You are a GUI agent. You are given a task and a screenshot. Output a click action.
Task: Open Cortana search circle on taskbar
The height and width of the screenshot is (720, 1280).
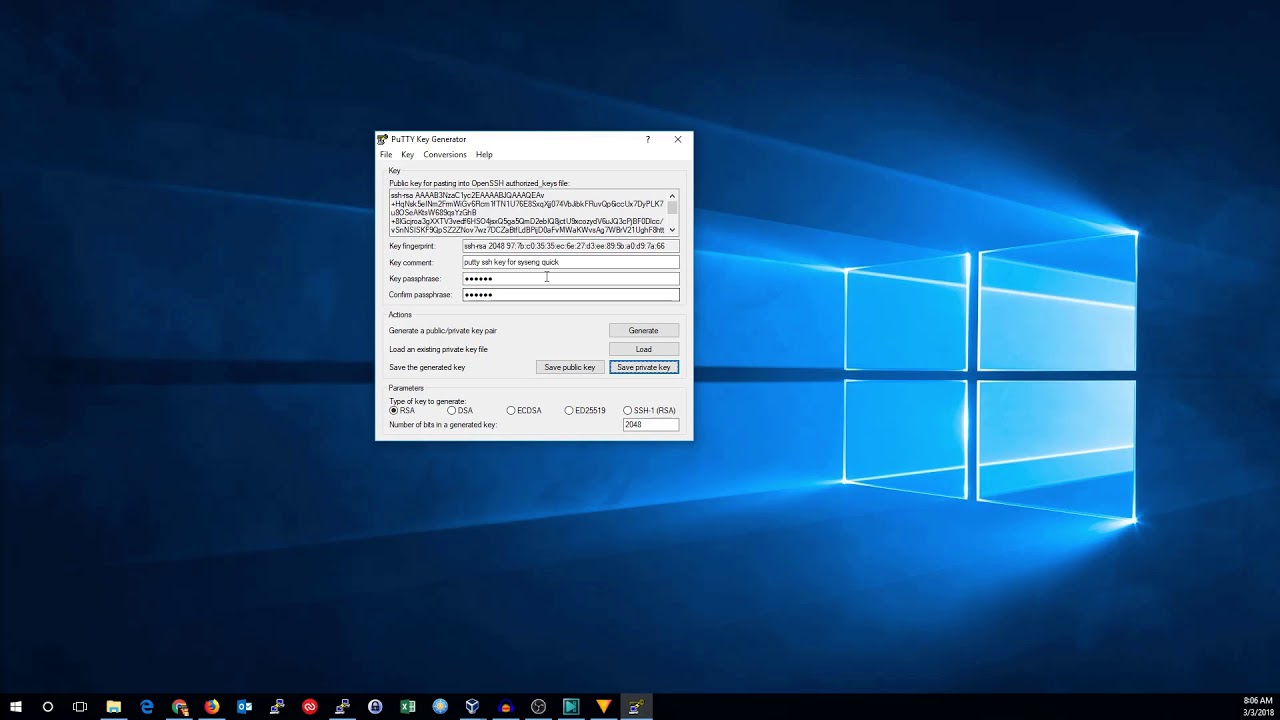click(x=47, y=707)
